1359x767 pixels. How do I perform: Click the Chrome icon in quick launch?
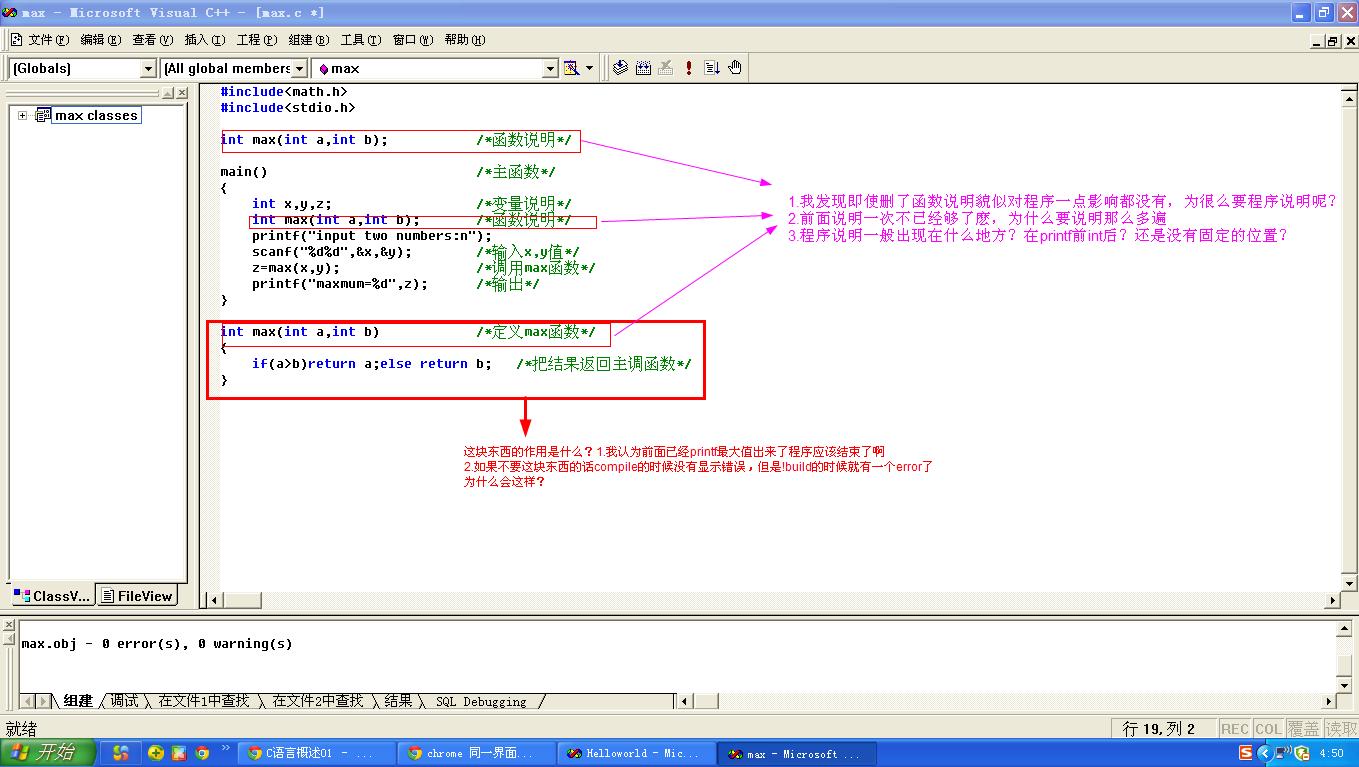pos(202,753)
